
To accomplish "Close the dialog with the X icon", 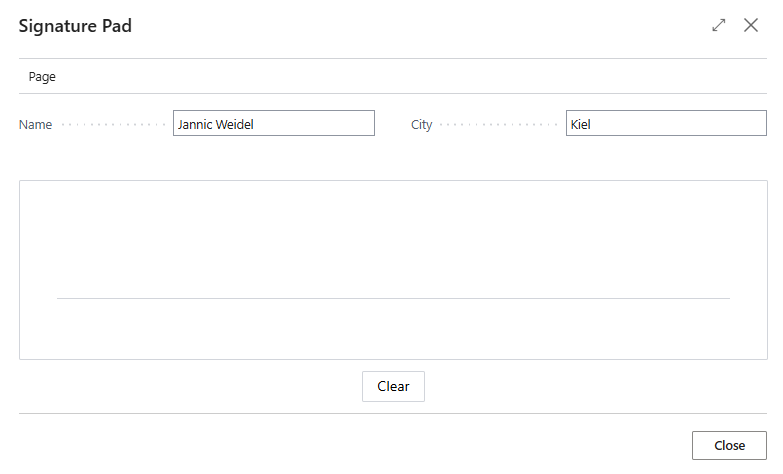I will pyautogui.click(x=751, y=26).
